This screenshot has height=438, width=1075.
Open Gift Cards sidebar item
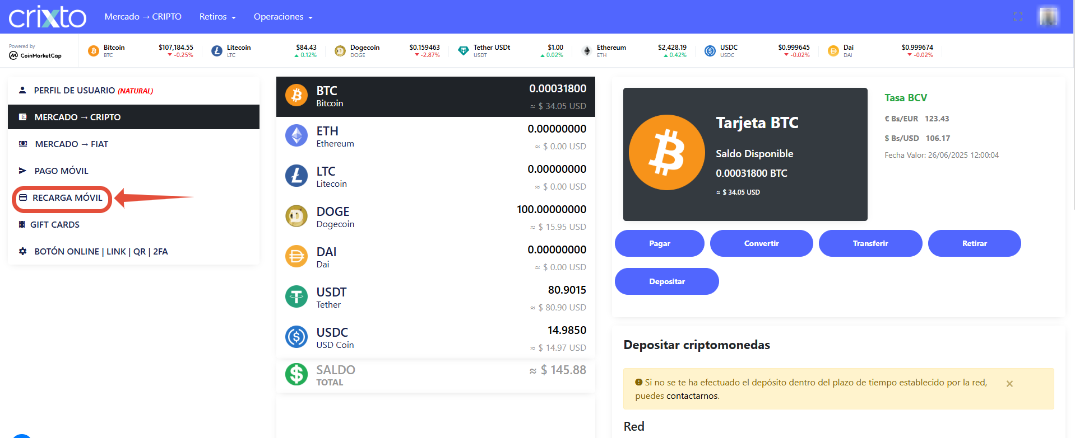pos(134,225)
